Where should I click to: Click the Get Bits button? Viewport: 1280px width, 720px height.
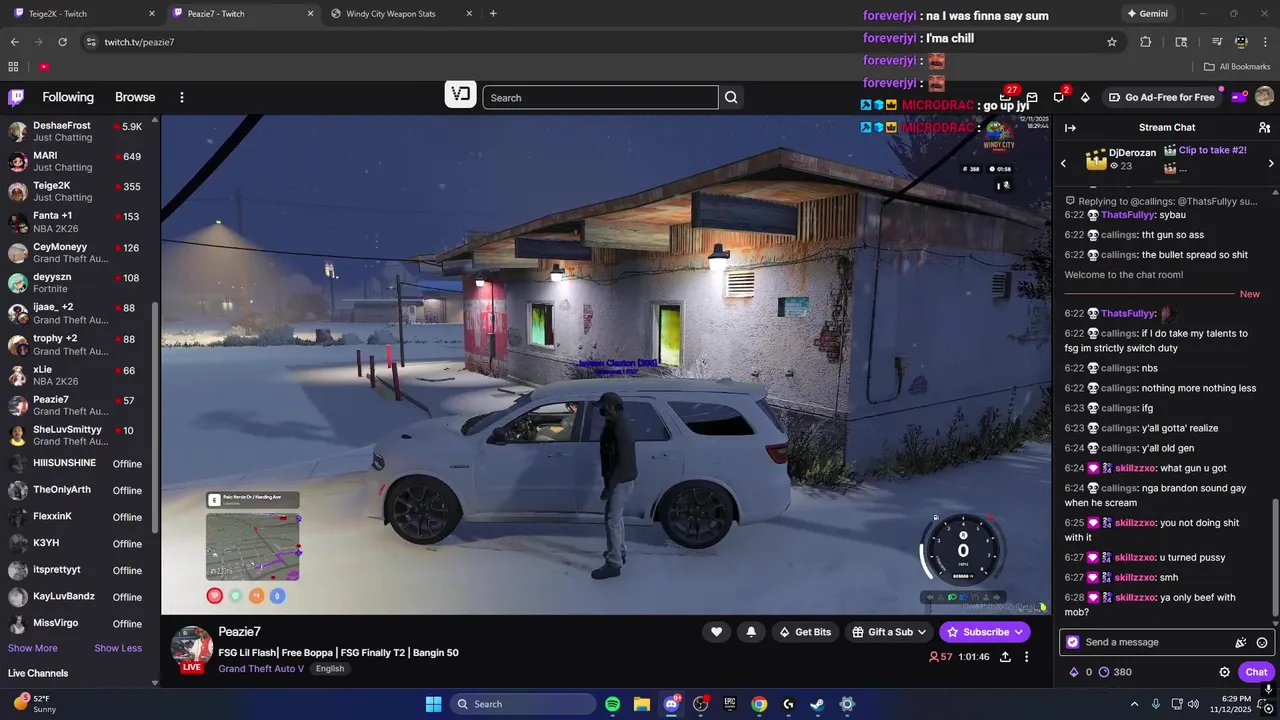805,632
